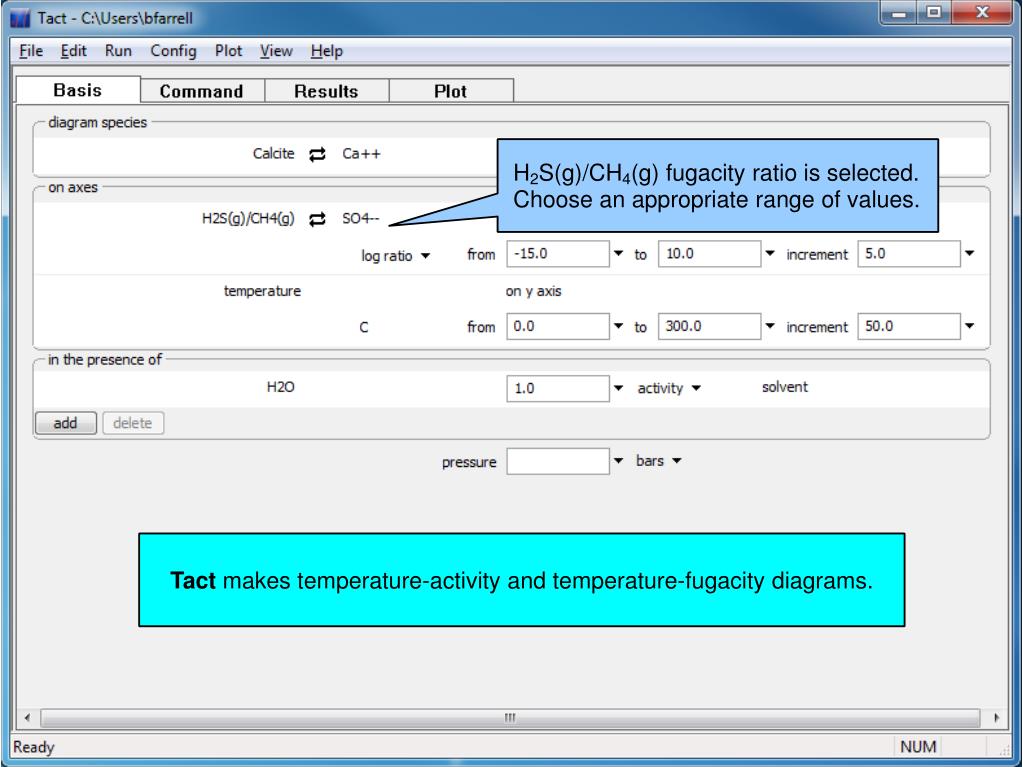
Task: Switch to the Results tab
Action: 326,91
